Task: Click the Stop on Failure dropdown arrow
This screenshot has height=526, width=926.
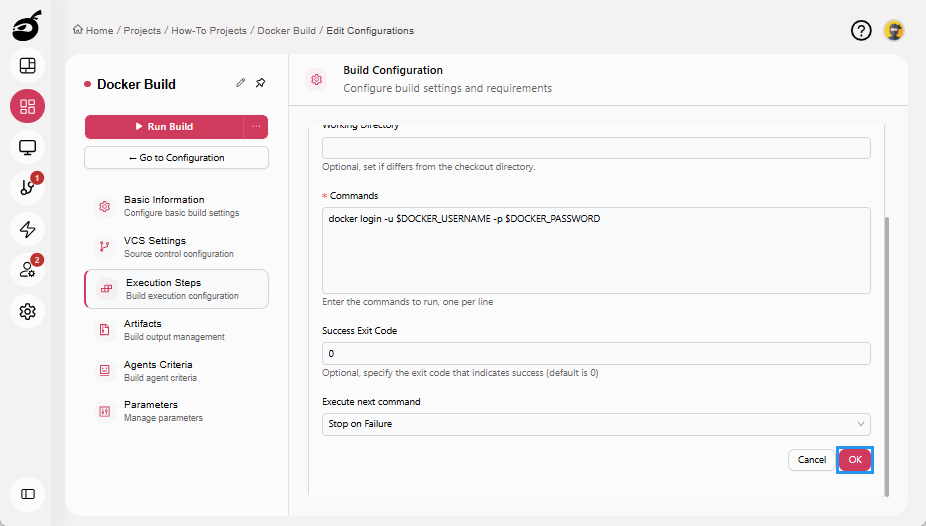Action: pos(860,424)
